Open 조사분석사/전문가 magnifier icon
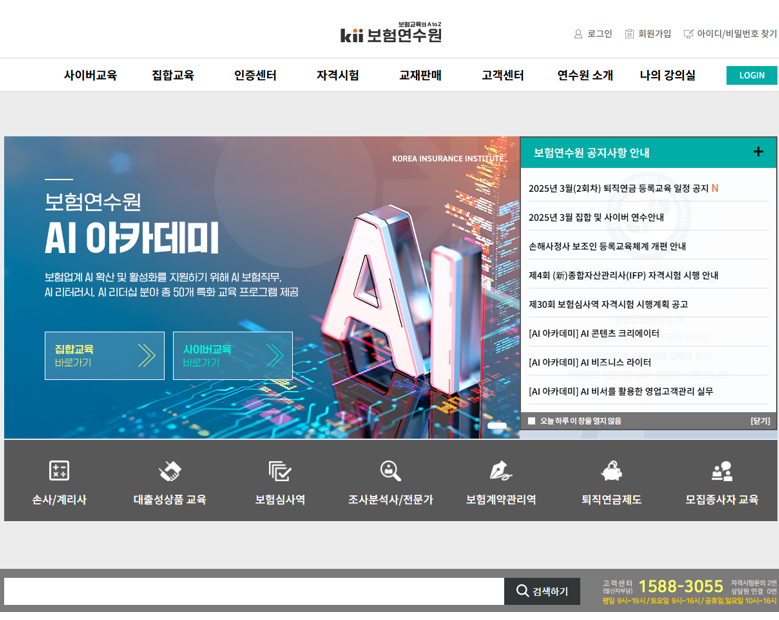 (x=390, y=471)
